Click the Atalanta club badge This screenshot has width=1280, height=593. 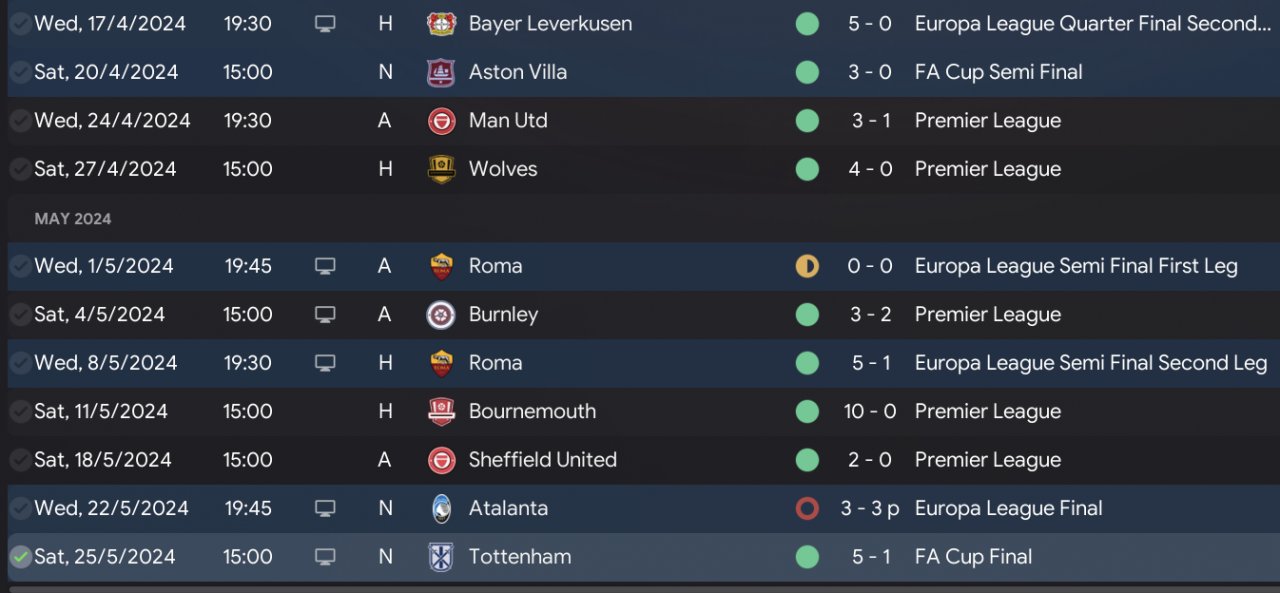coord(441,508)
